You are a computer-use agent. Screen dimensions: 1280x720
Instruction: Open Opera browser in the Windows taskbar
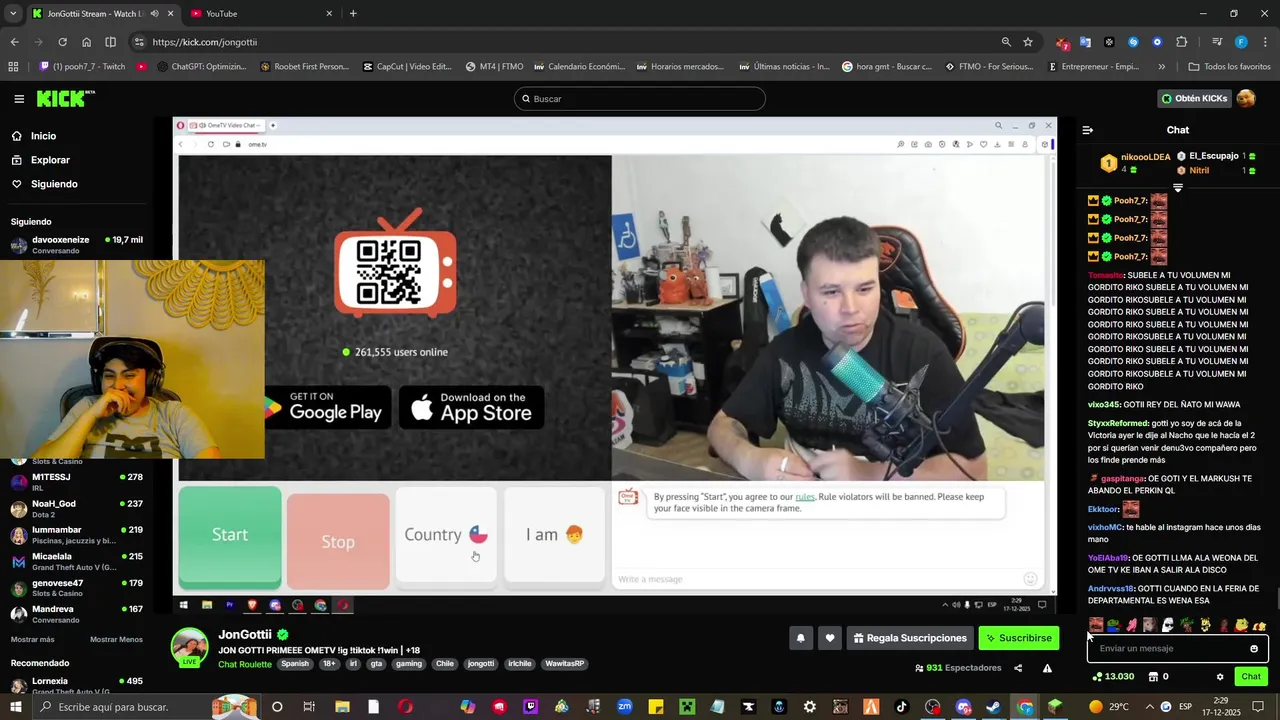coord(405,707)
